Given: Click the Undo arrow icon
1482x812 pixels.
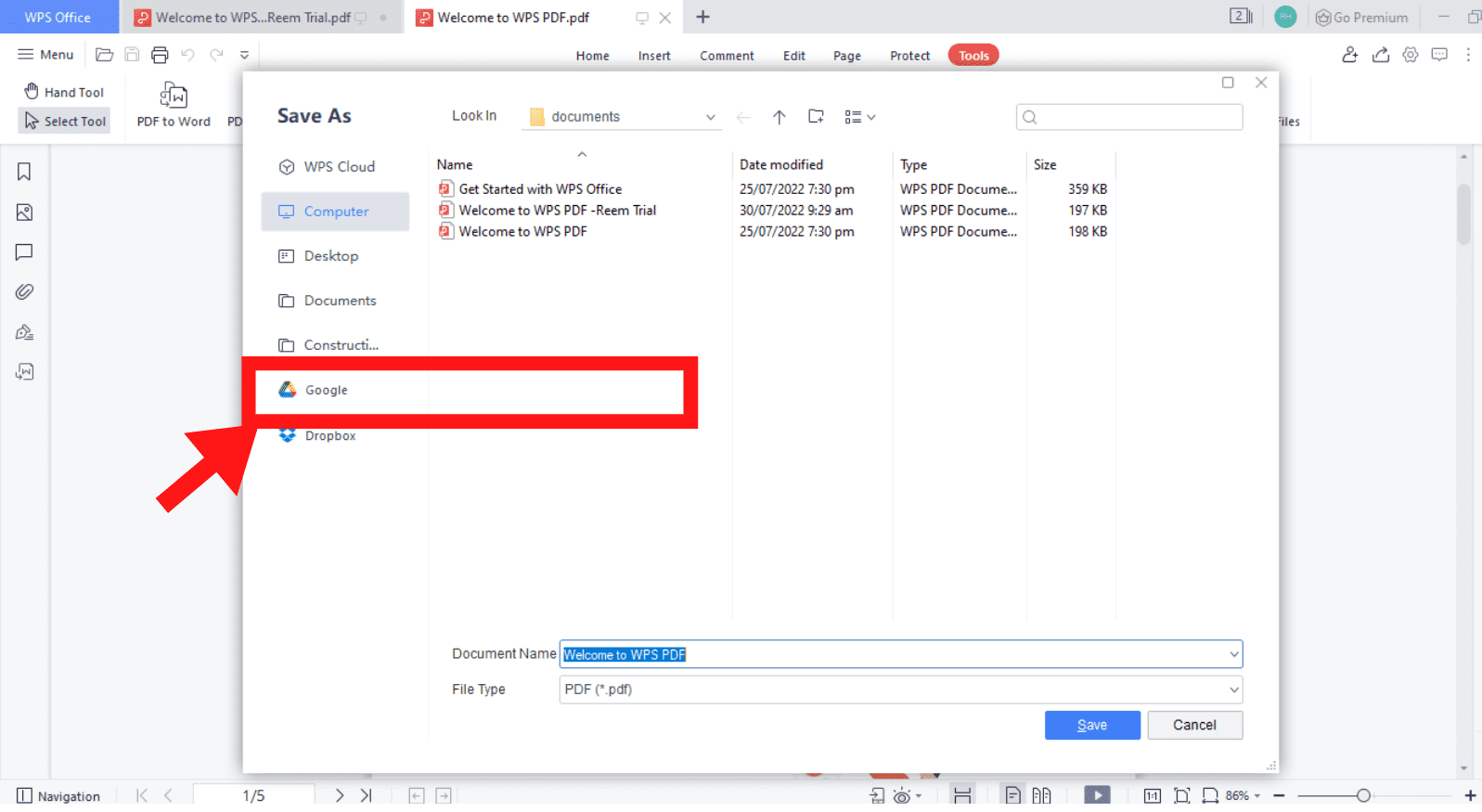Looking at the screenshot, I should [187, 55].
